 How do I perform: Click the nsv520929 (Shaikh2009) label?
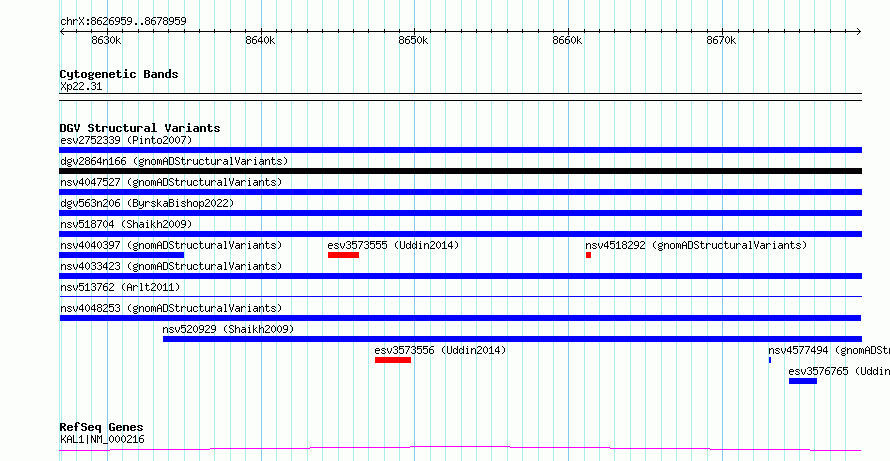click(228, 329)
